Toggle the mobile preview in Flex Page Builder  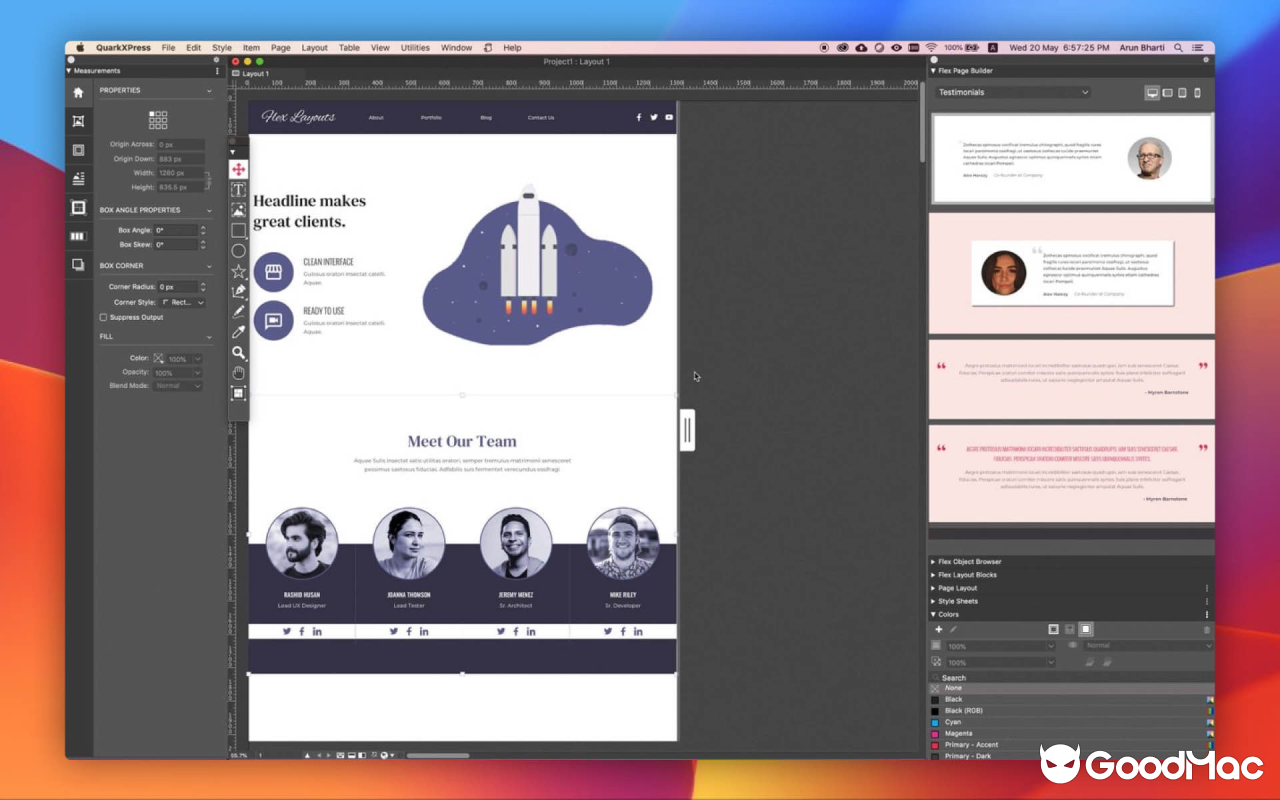pos(1196,92)
